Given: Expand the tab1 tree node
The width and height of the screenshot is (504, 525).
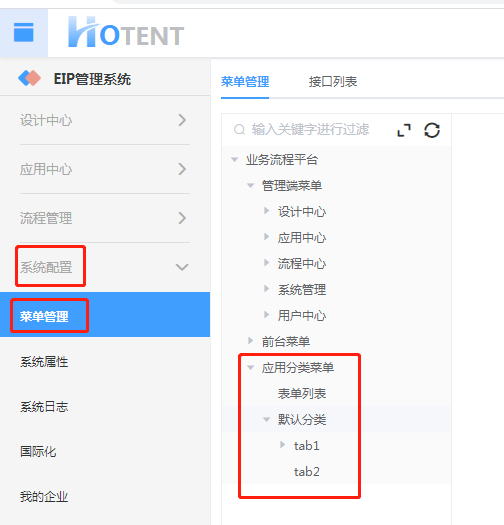Looking at the screenshot, I should [283, 445].
